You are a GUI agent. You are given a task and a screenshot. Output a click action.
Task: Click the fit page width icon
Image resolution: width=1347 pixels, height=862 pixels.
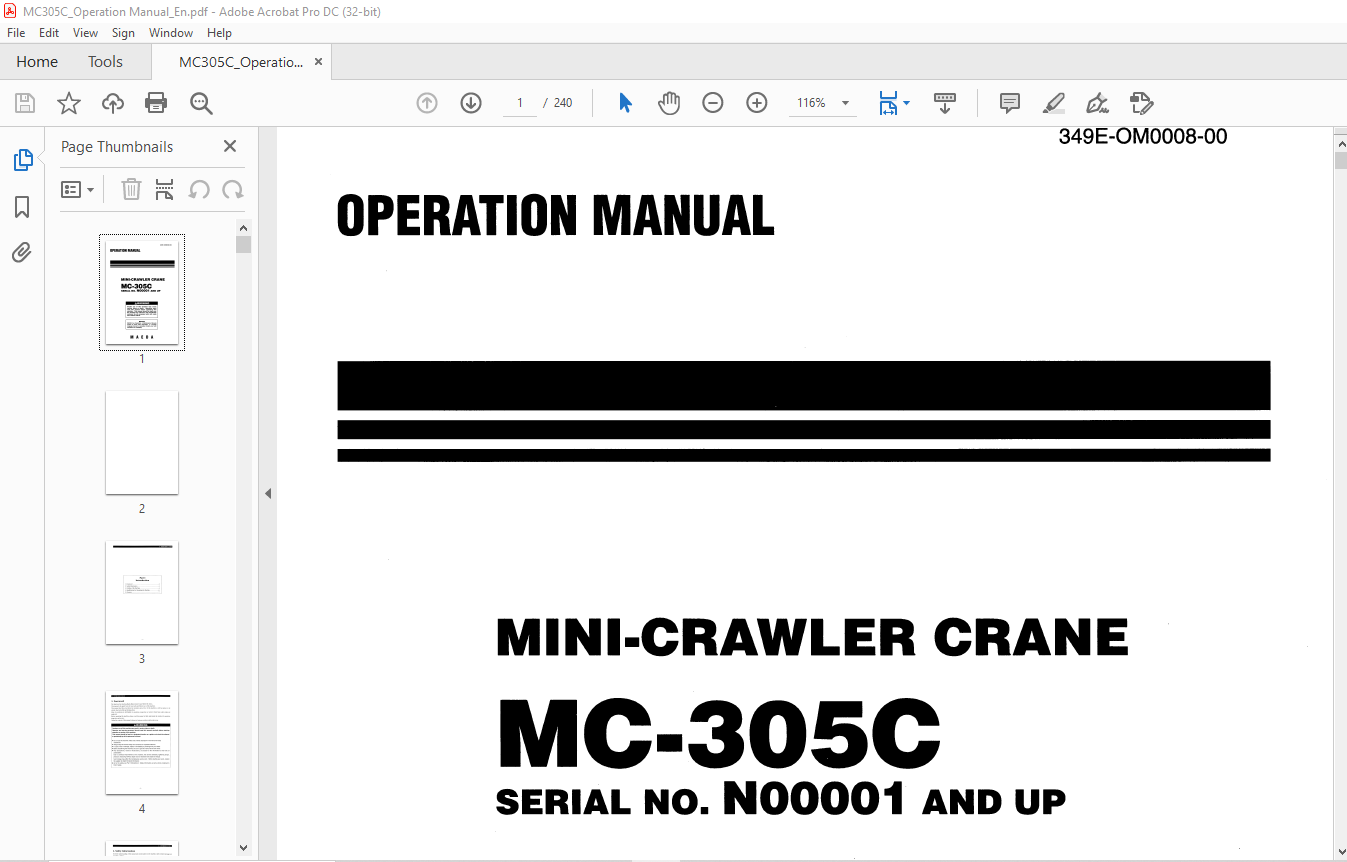coord(888,103)
